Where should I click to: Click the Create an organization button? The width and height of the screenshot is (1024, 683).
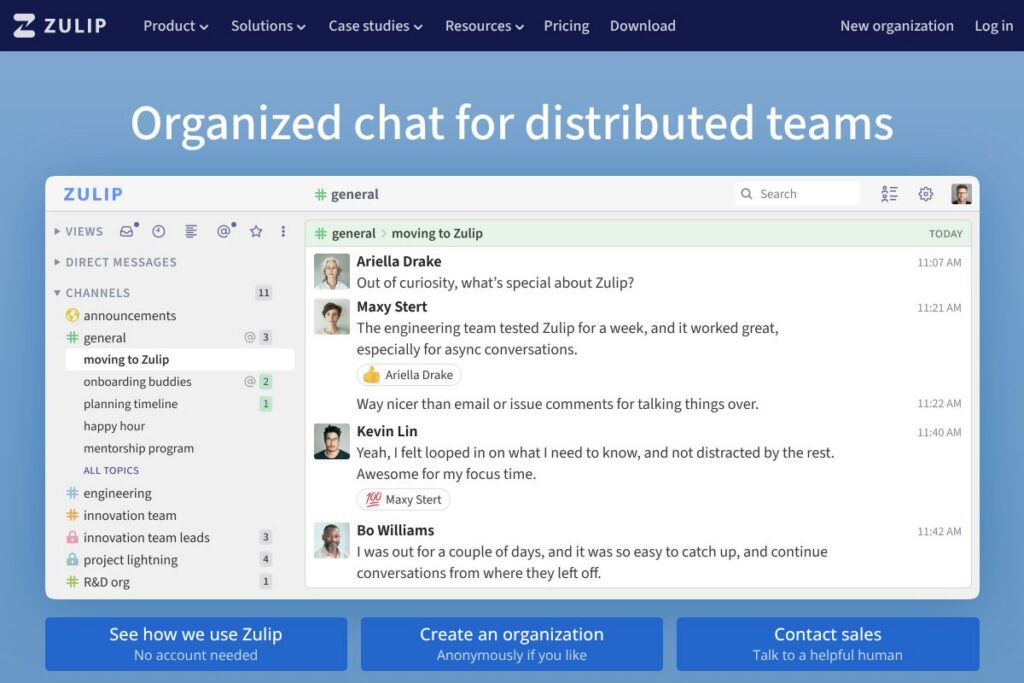(x=511, y=643)
